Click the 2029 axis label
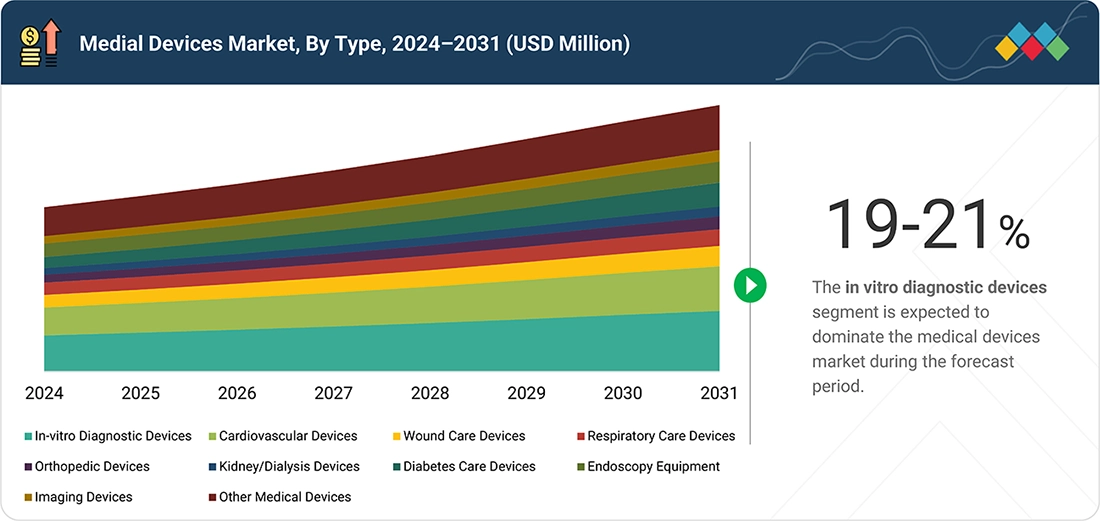The height and width of the screenshot is (521, 1100). tap(526, 393)
